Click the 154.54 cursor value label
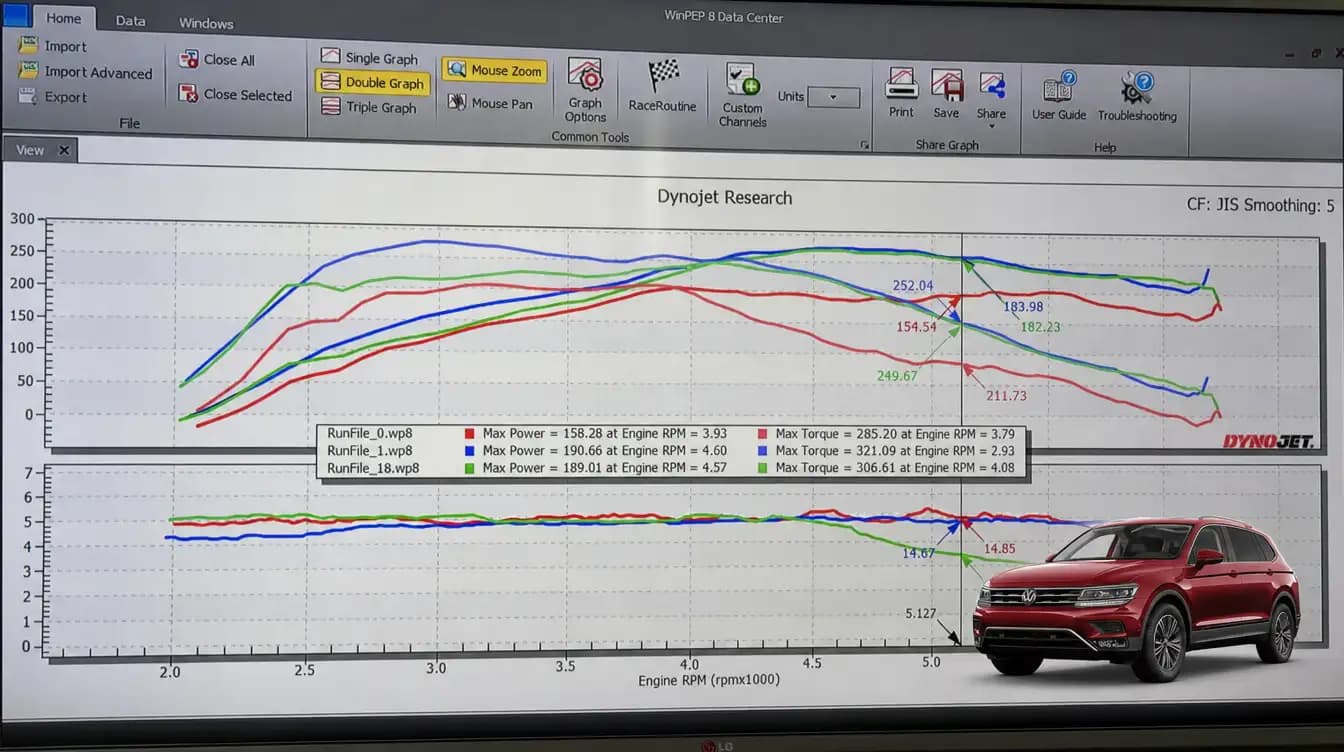The height and width of the screenshot is (752, 1344). tap(917, 327)
